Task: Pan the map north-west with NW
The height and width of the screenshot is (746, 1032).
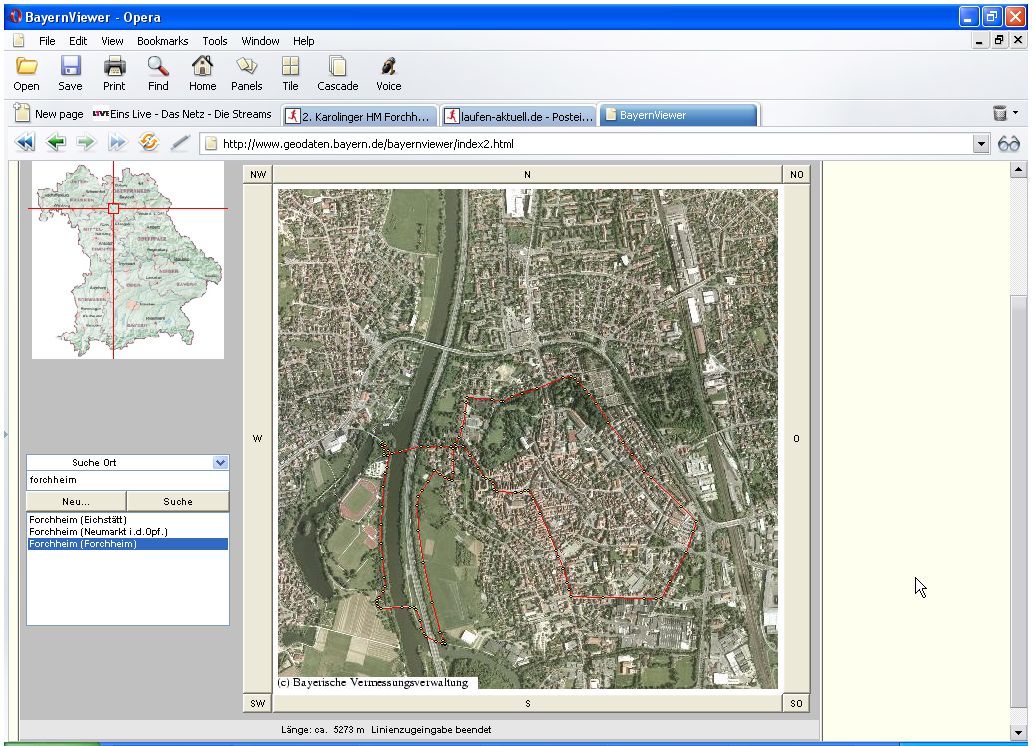Action: click(259, 174)
